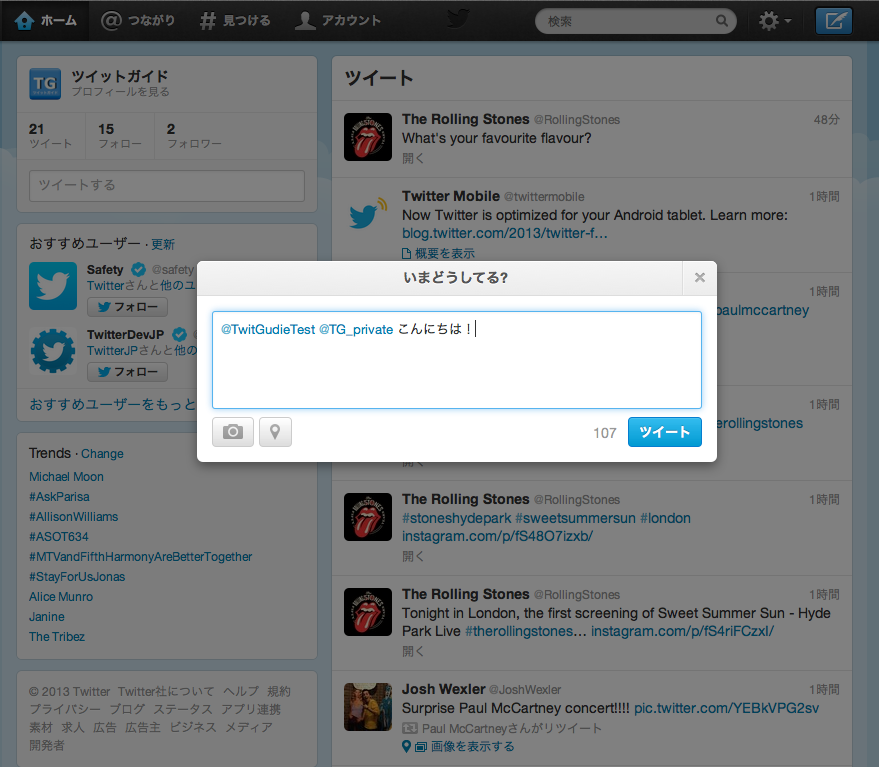This screenshot has width=879, height=767.
Task: Expand 開く under Tonight in London tweet
Action: (413, 652)
